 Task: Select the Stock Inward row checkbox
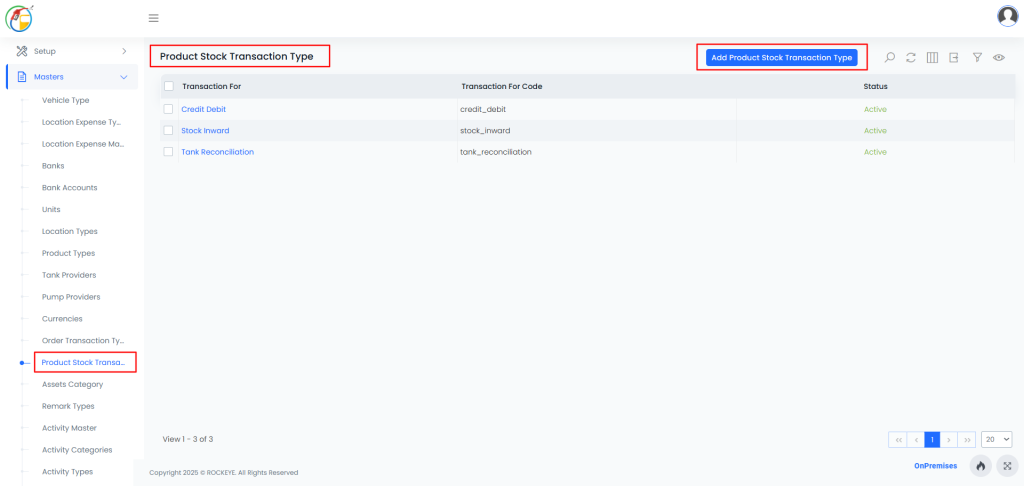(169, 131)
